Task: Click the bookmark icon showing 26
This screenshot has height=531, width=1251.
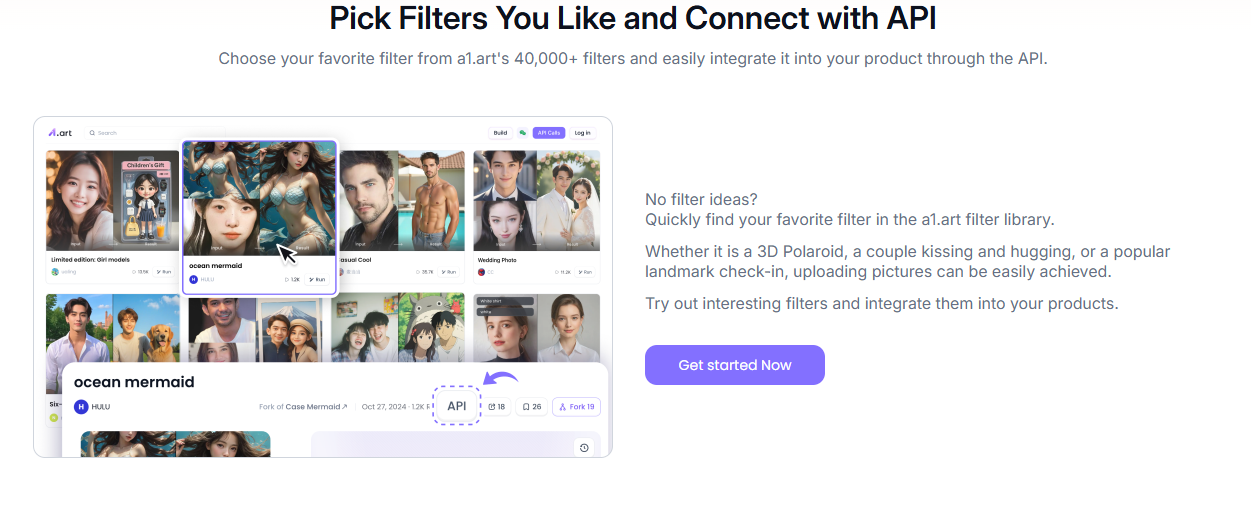Action: pyautogui.click(x=531, y=407)
